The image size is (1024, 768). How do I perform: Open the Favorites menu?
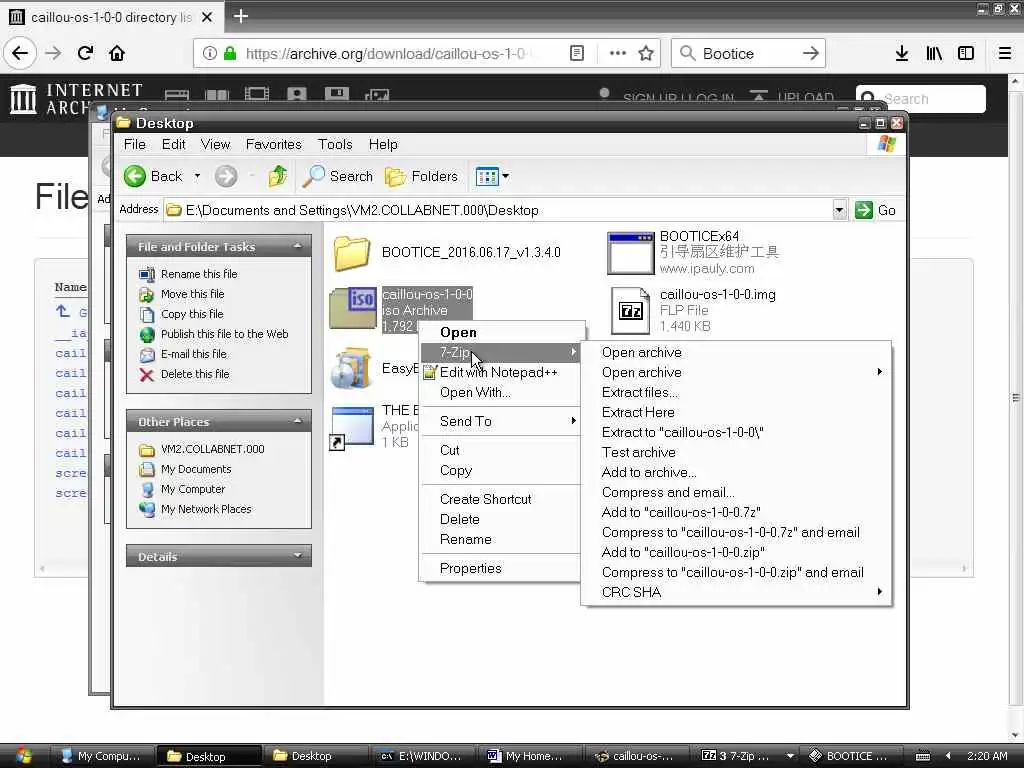click(x=274, y=144)
